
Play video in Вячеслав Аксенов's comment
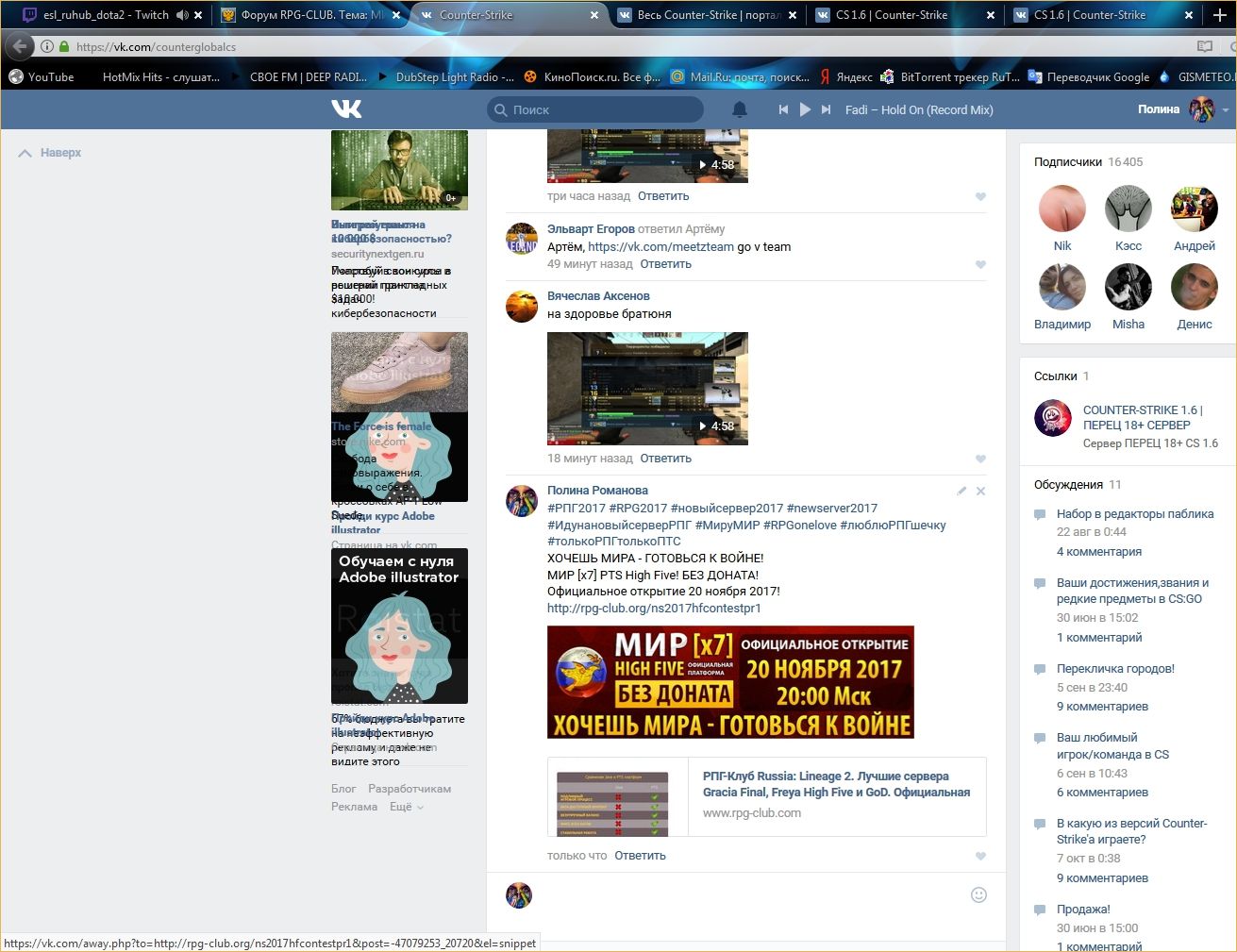(x=647, y=389)
